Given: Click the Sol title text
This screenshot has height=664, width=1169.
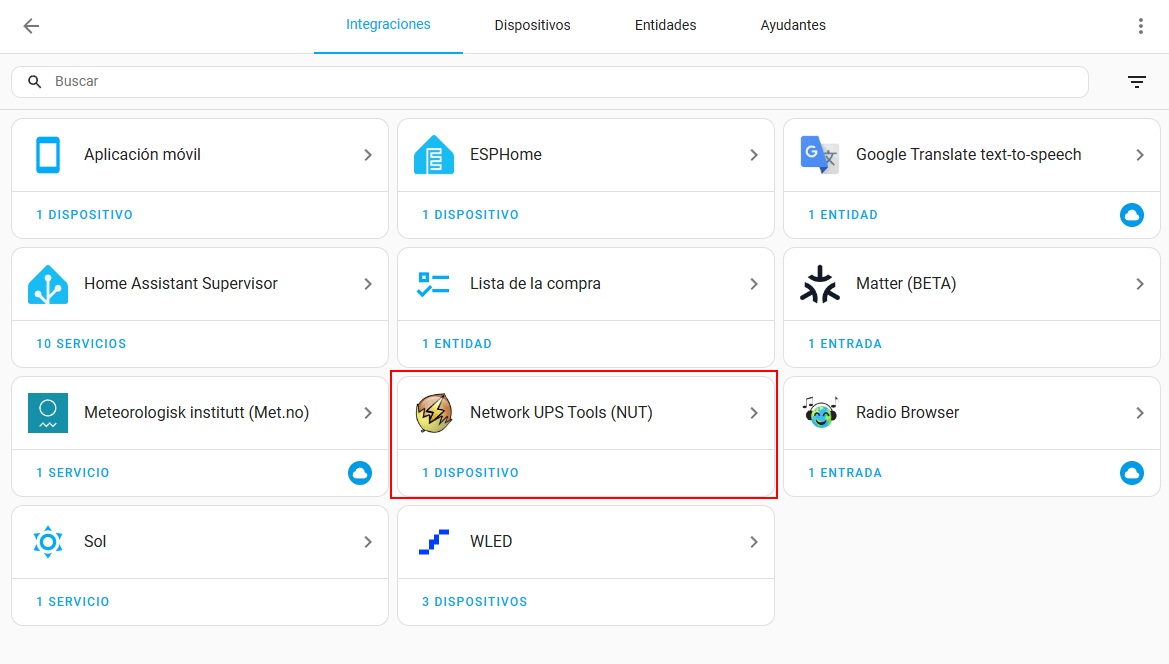Looking at the screenshot, I should tap(95, 542).
